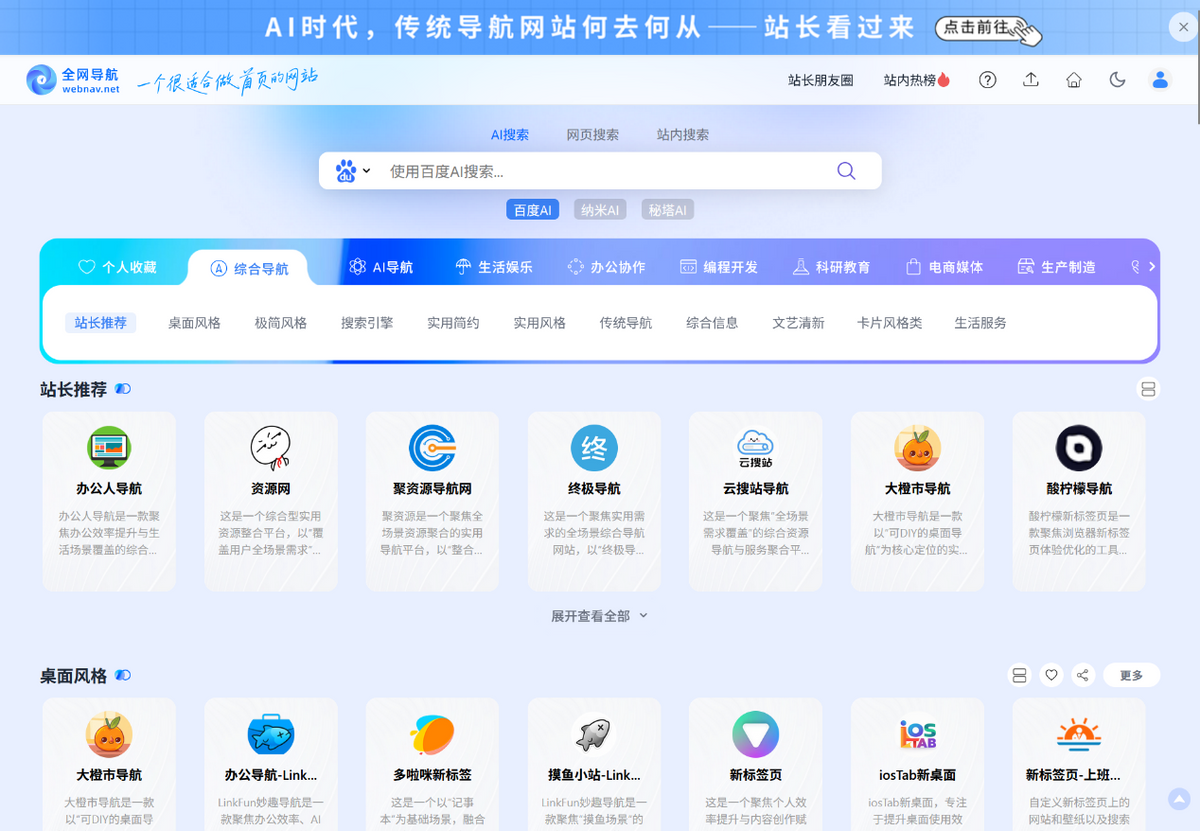Viewport: 1200px width, 831px height.
Task: Open the Baidu search engine dropdown
Action: click(353, 171)
